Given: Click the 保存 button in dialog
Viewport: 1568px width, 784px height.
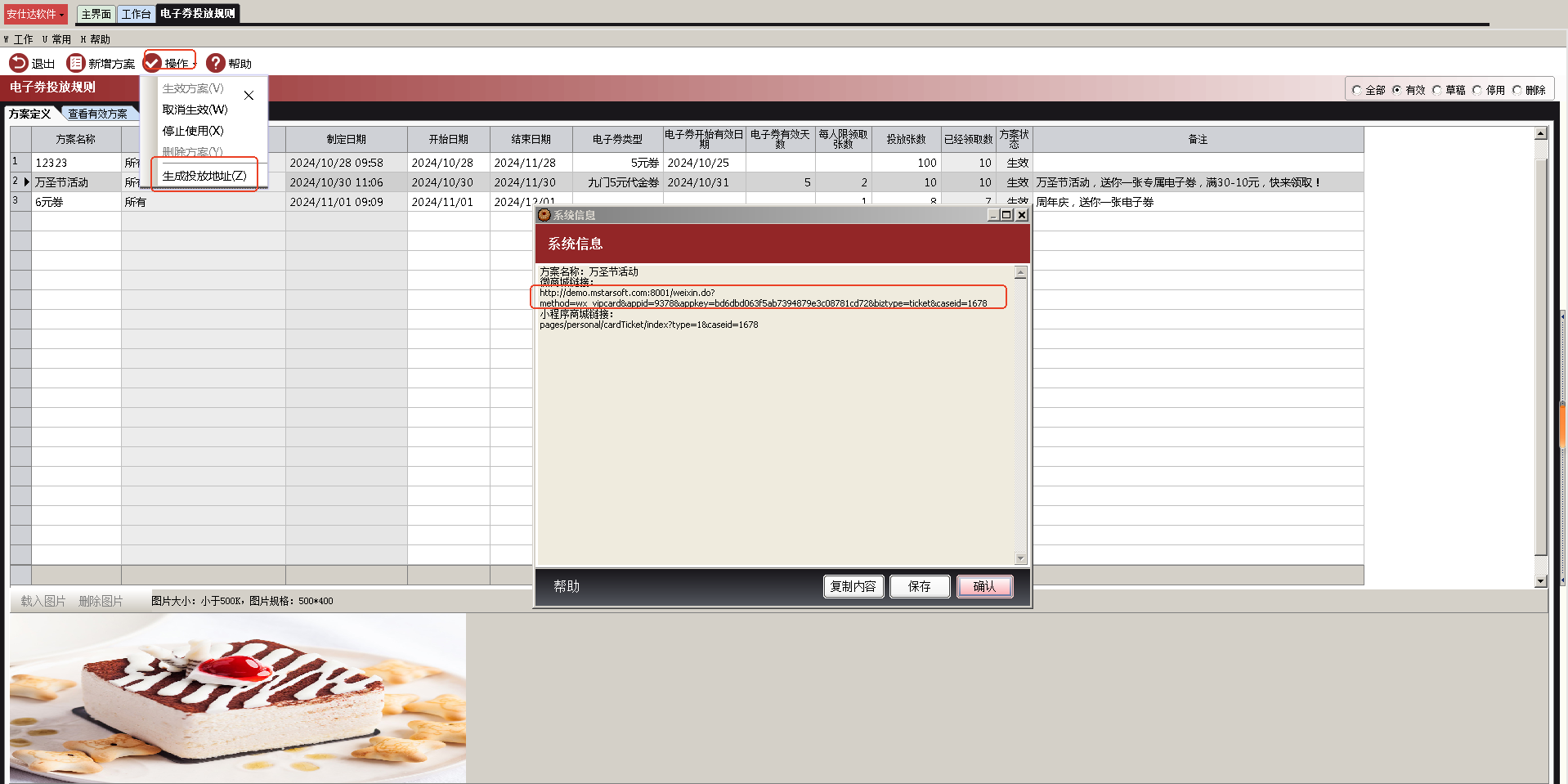Looking at the screenshot, I should coord(920,586).
